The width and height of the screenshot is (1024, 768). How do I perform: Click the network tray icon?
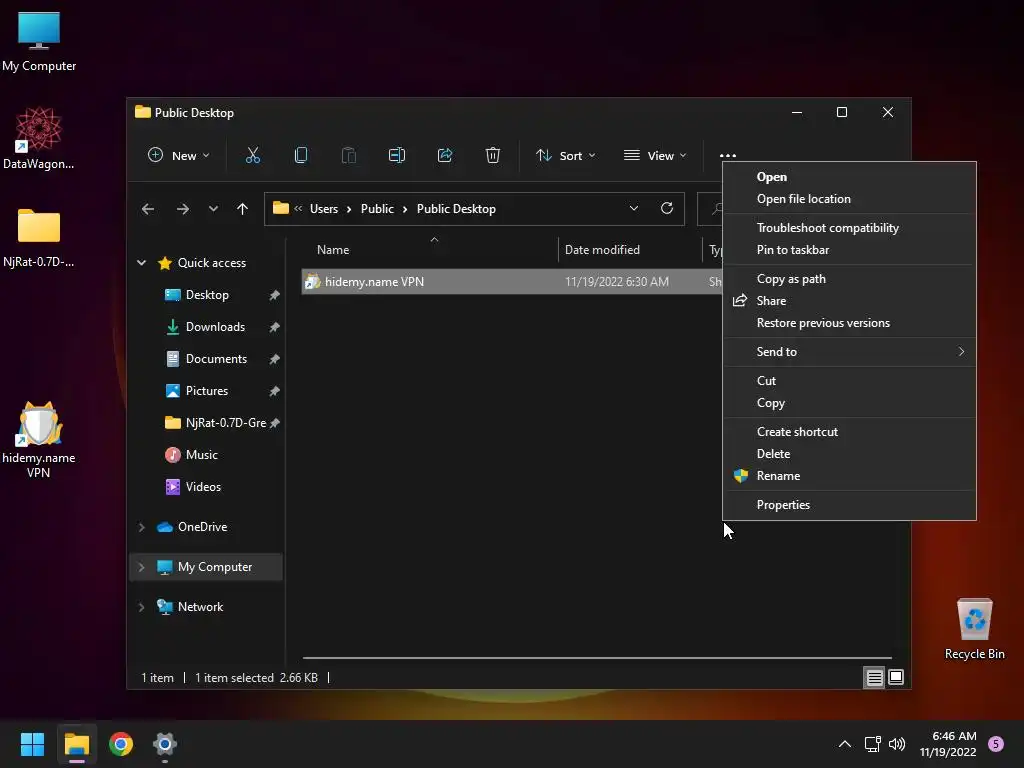(x=872, y=744)
